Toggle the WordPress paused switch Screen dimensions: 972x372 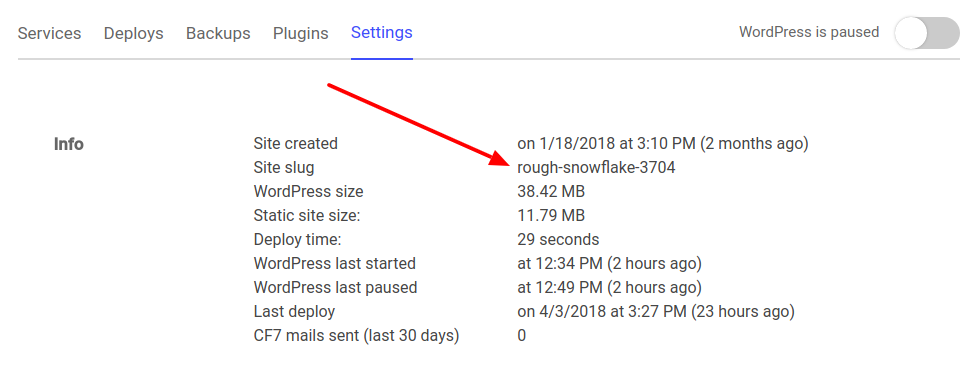point(927,33)
